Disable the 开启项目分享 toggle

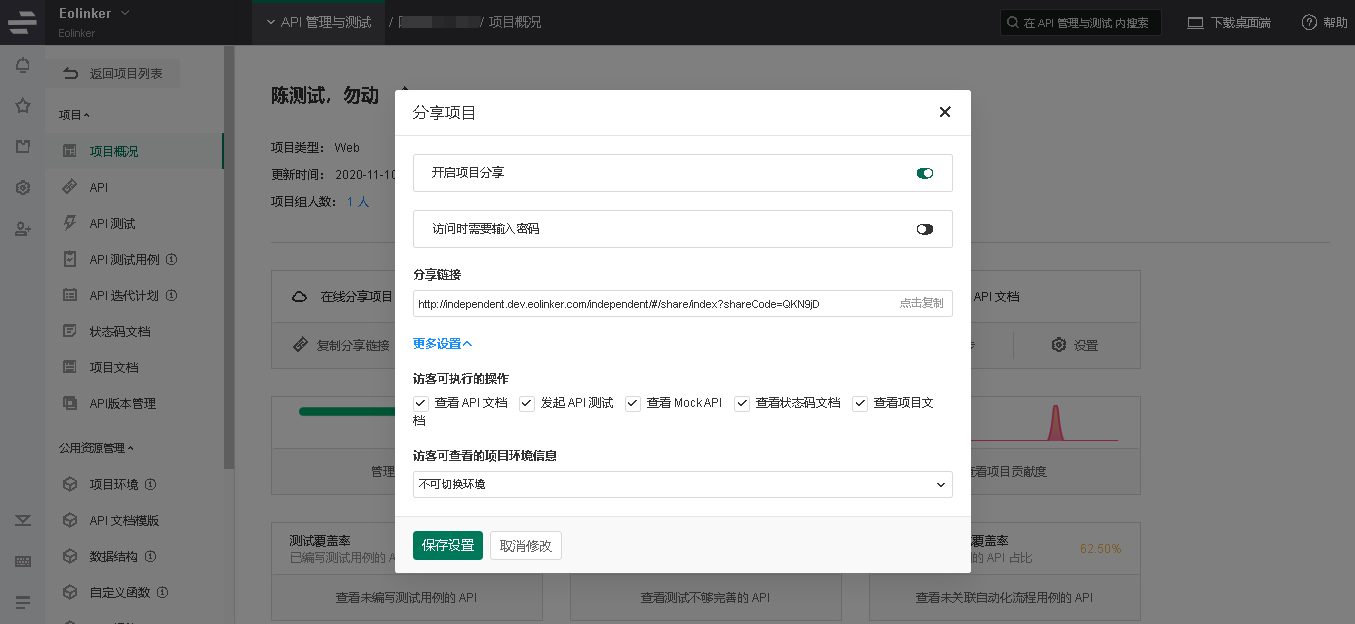tap(924, 173)
